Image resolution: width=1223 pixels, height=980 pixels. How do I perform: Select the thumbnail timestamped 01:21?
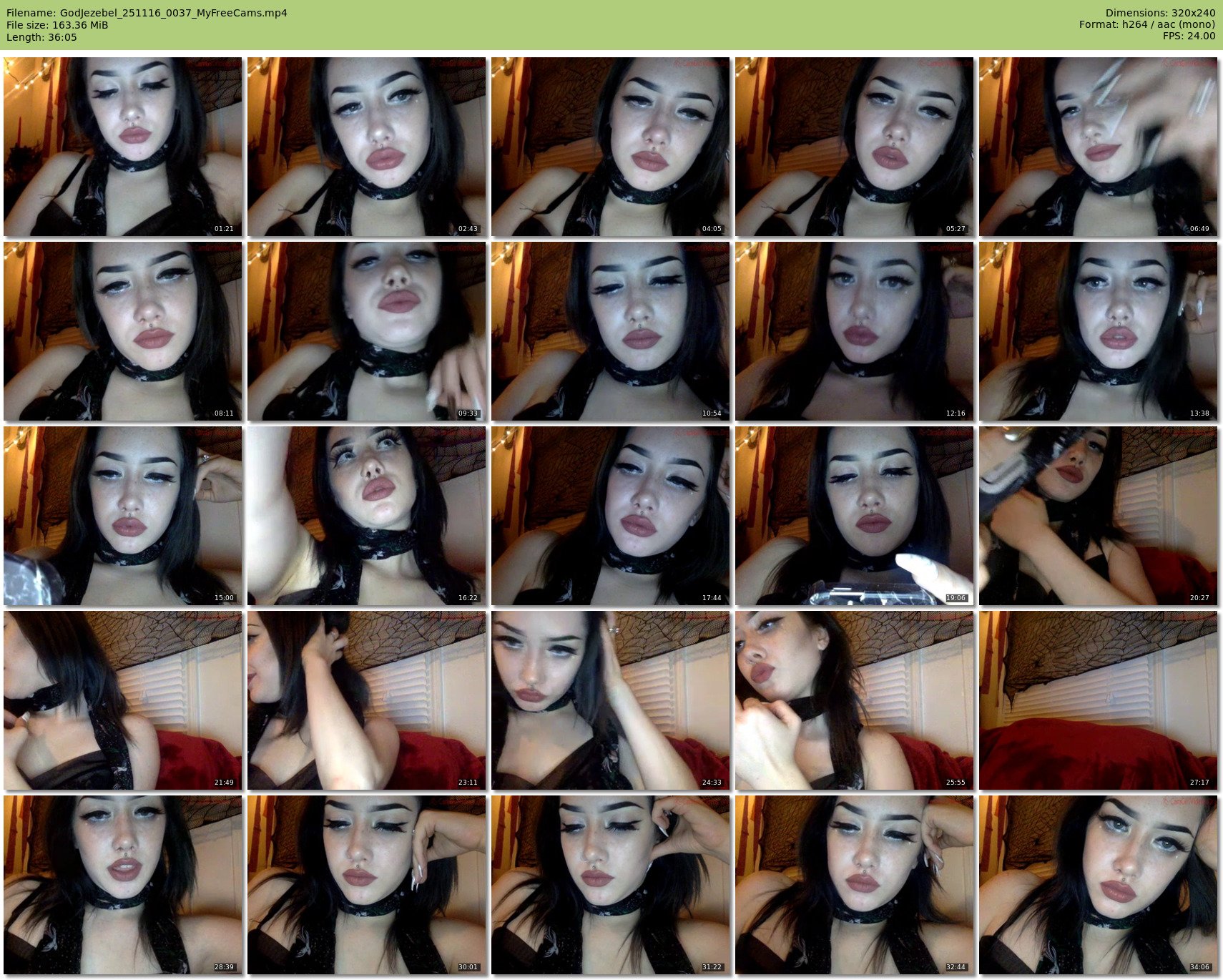(x=122, y=147)
